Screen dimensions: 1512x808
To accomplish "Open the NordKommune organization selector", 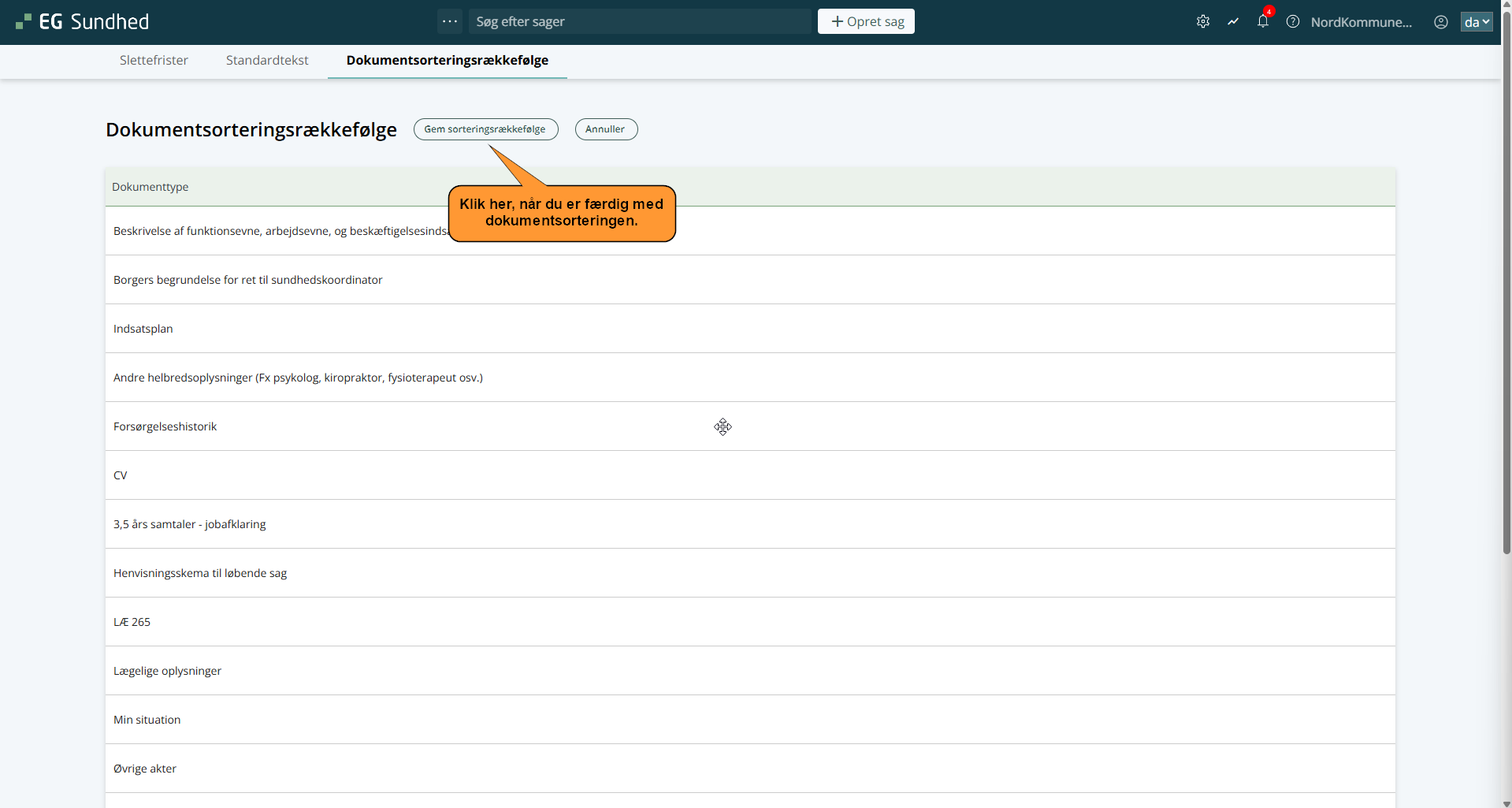I will click(x=1361, y=22).
